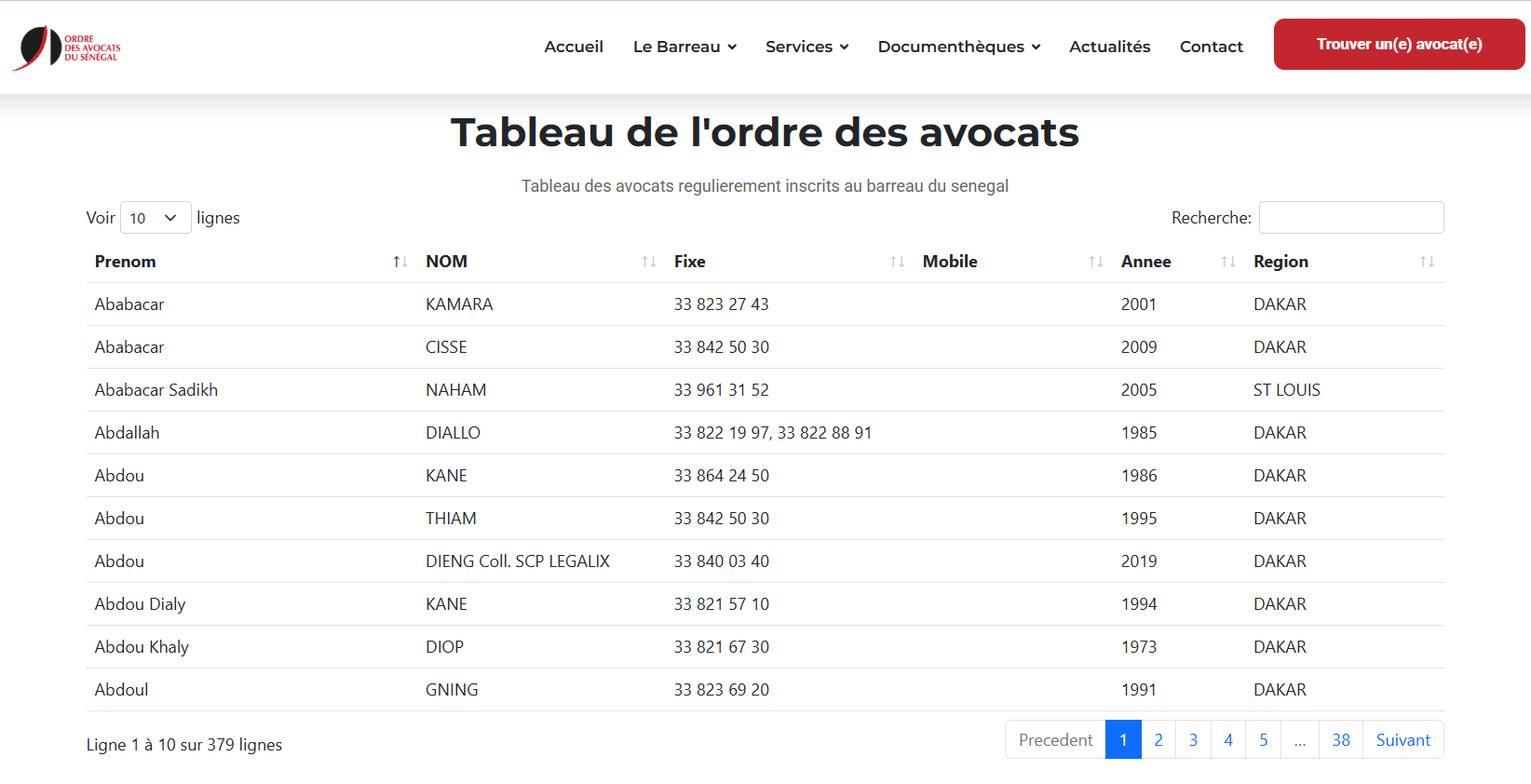The image size is (1531, 784).
Task: Open the Actualités menu item
Action: click(1109, 47)
